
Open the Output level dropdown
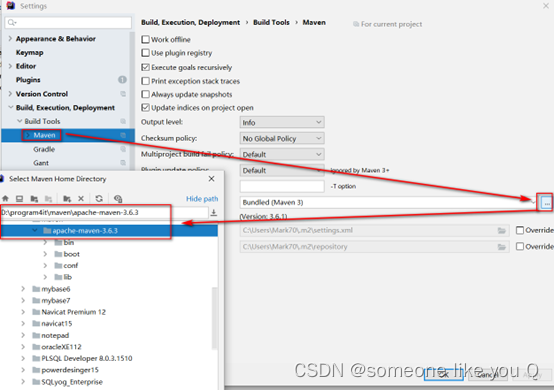point(282,122)
